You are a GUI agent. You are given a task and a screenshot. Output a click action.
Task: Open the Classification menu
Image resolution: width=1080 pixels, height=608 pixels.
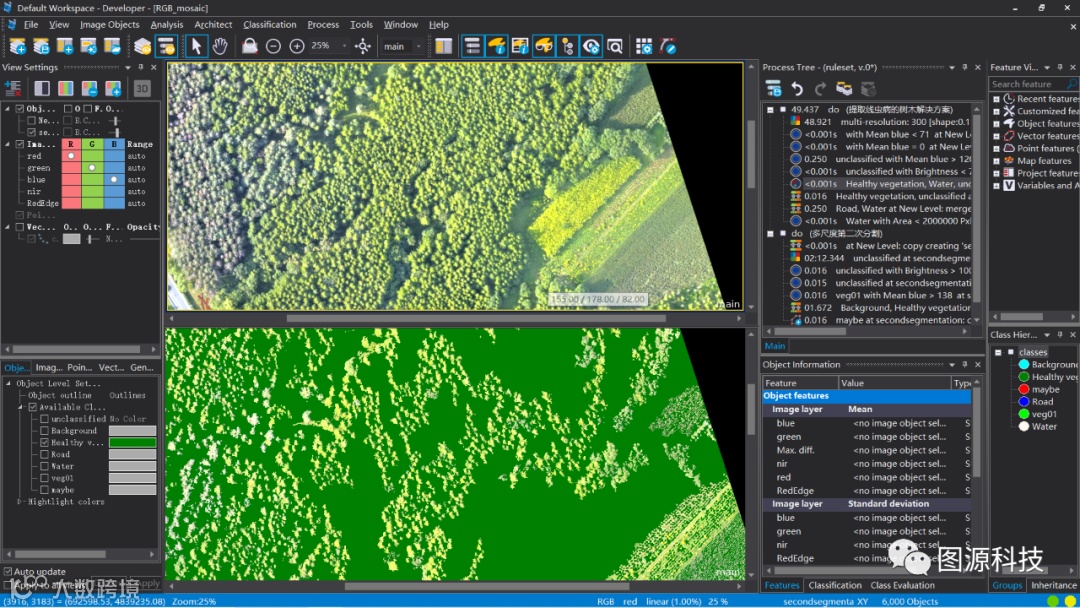[269, 24]
